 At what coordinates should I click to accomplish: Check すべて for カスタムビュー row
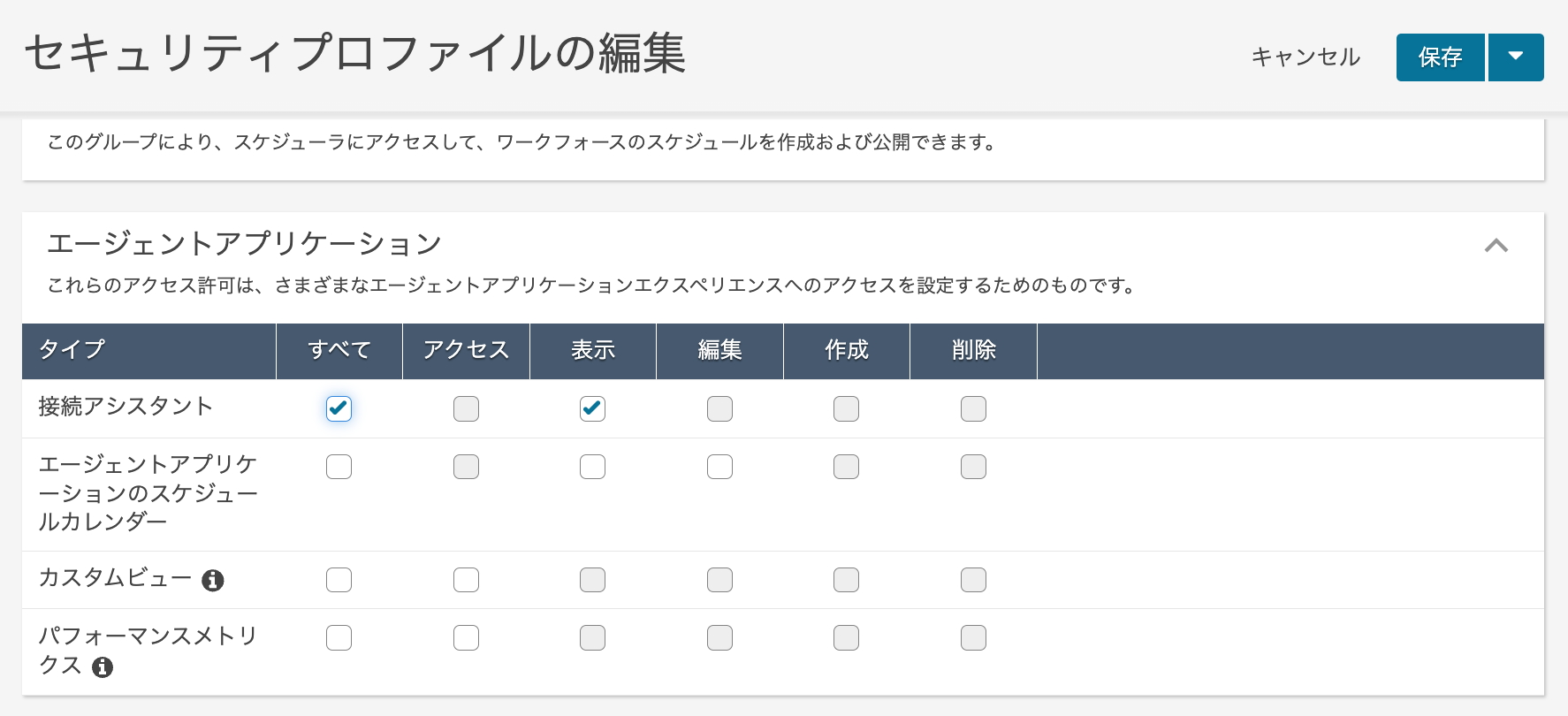(x=339, y=580)
